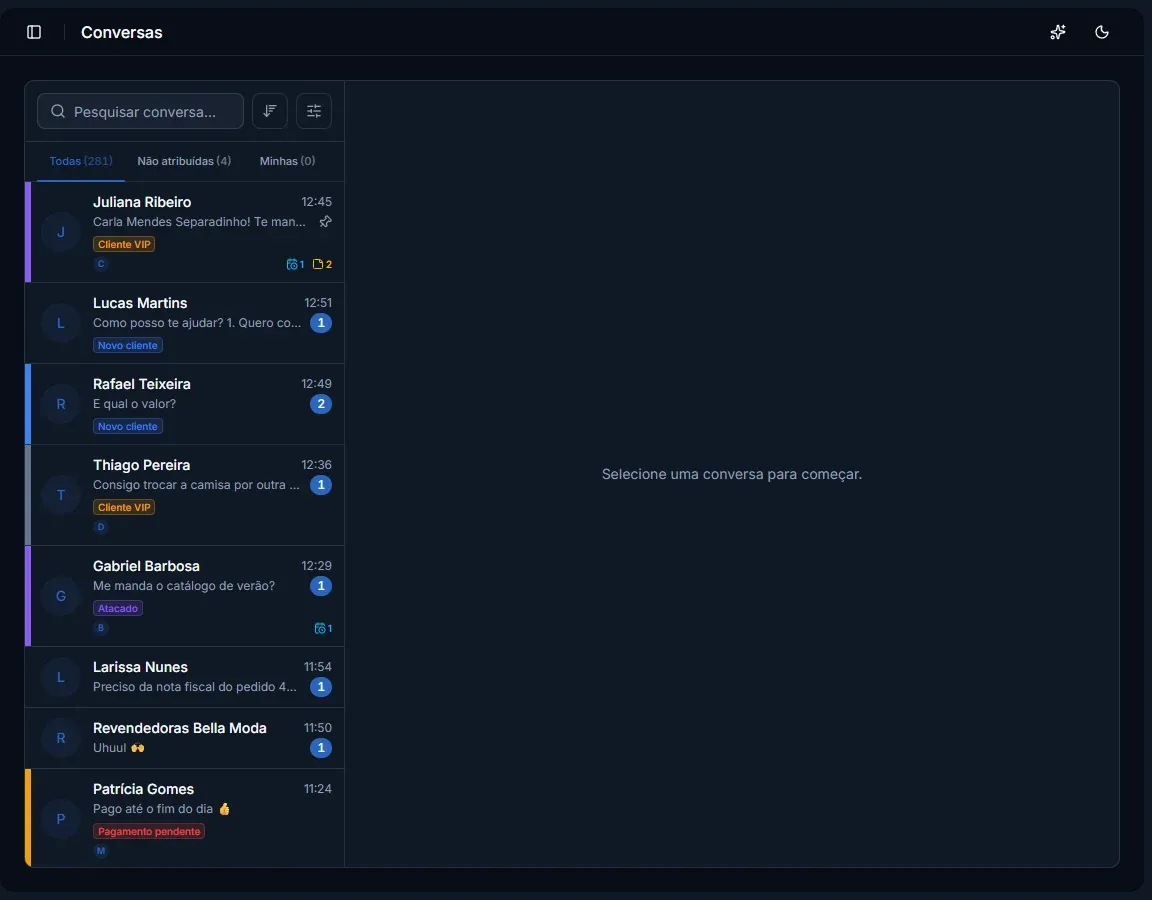Viewport: 1152px width, 900px height.
Task: Click 'Me manda o catálogo de verão?' preview
Action: [x=184, y=586]
